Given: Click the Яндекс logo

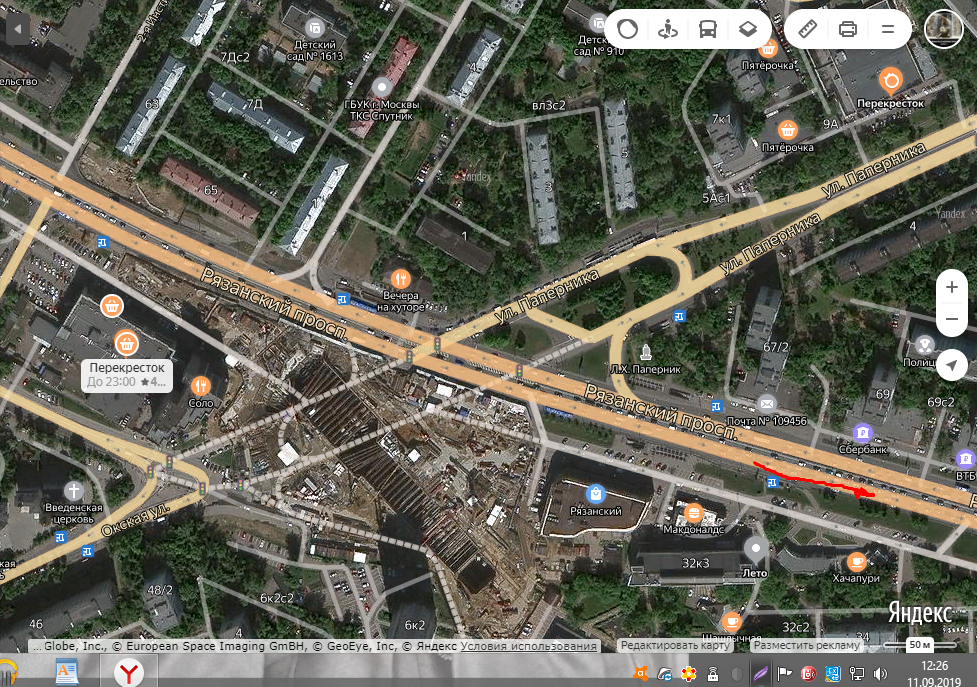Looking at the screenshot, I should (x=919, y=613).
